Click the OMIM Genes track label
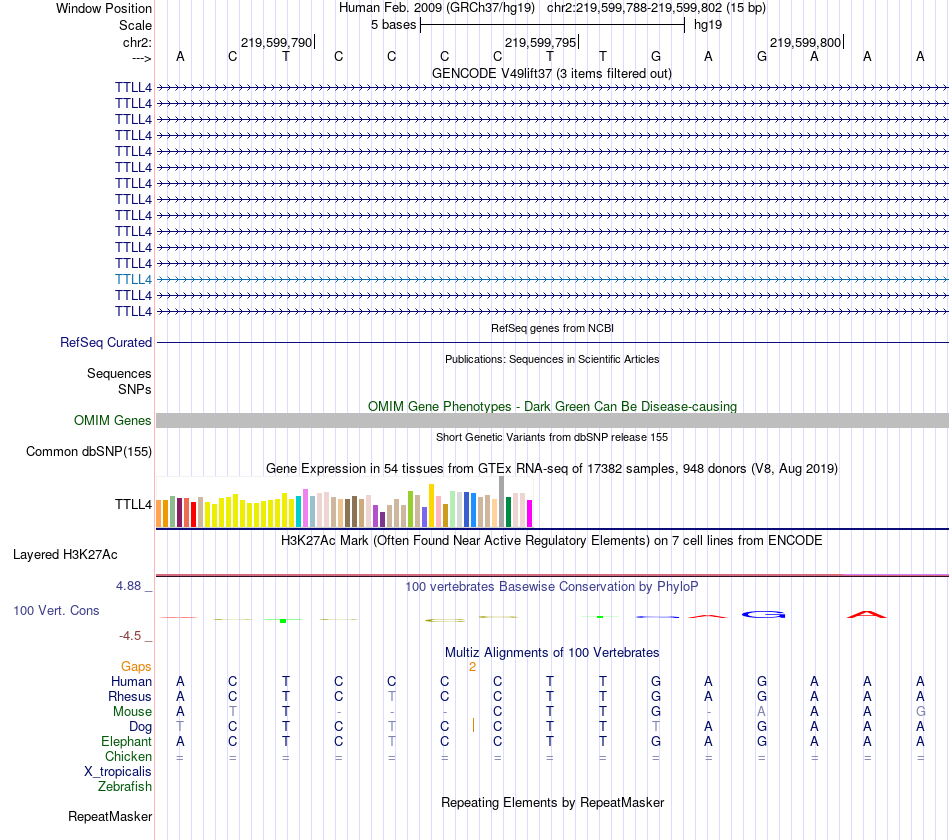Screen dimensions: 950x840 click(113, 421)
